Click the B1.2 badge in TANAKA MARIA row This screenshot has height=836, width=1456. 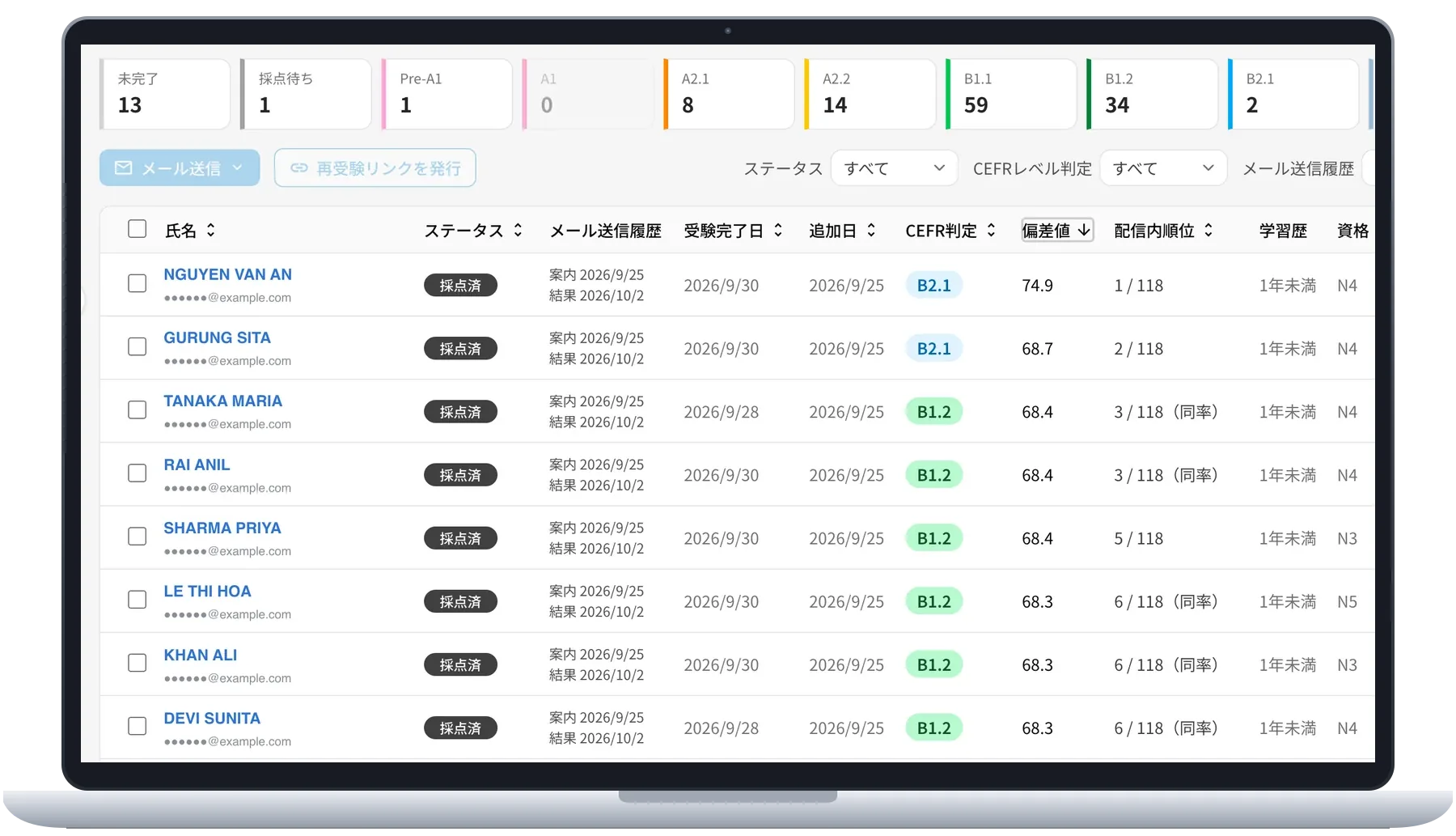coord(934,412)
